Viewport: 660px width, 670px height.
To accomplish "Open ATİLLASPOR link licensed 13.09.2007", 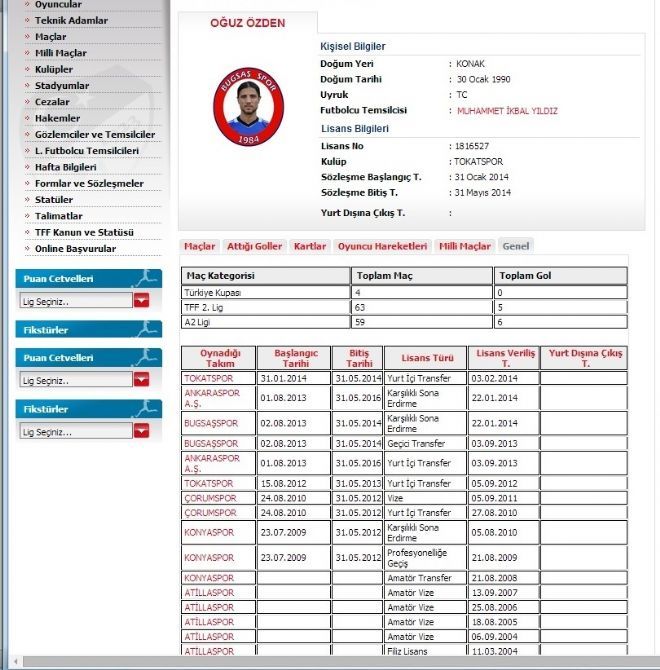I will tap(209, 593).
